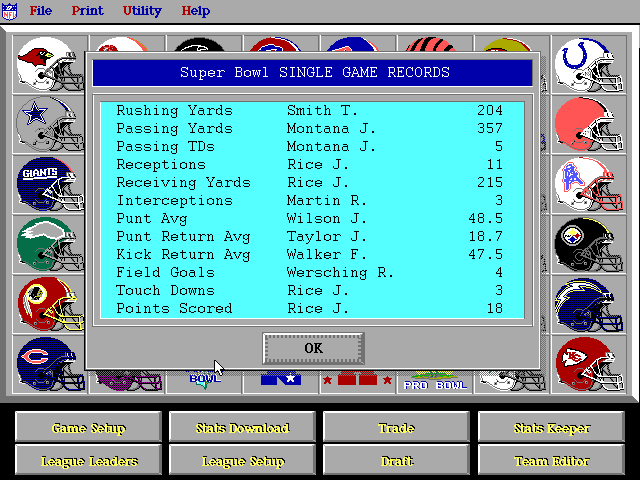Select the Rushing Yards record label
This screenshot has width=640, height=480.
pos(174,111)
